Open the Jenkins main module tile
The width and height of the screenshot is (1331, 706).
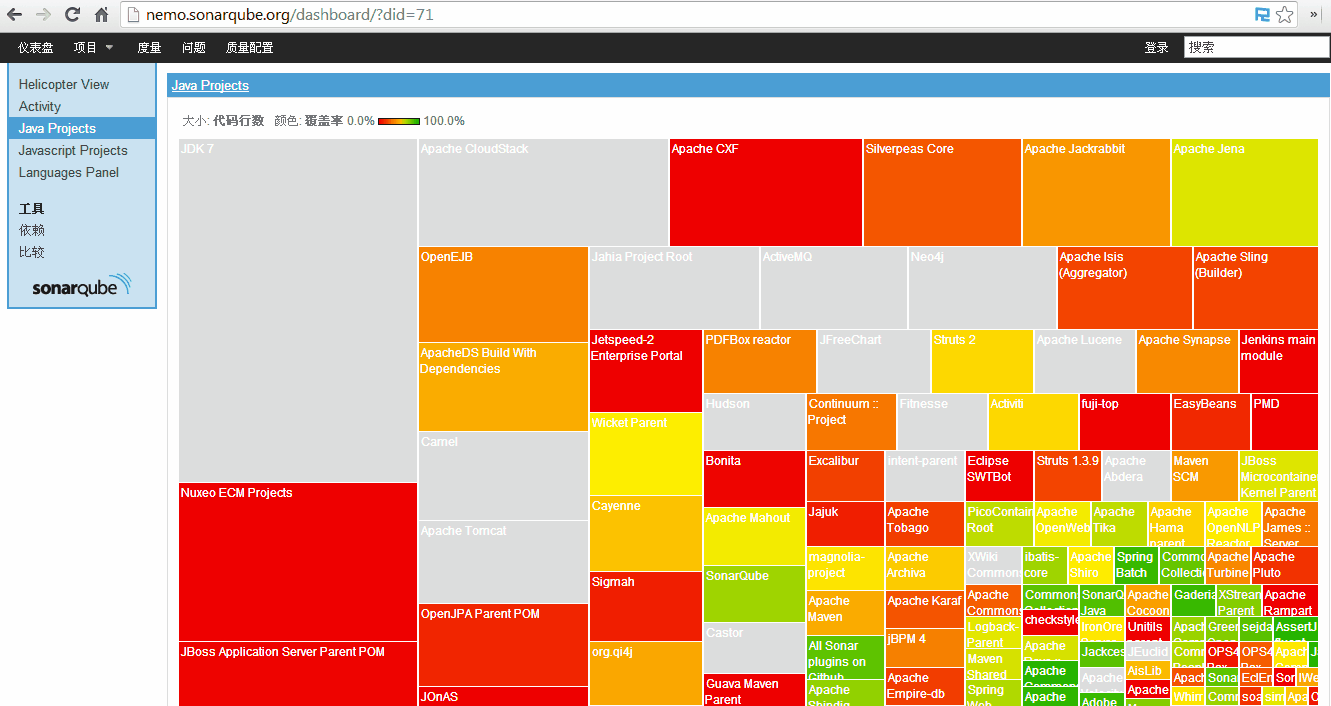1279,361
